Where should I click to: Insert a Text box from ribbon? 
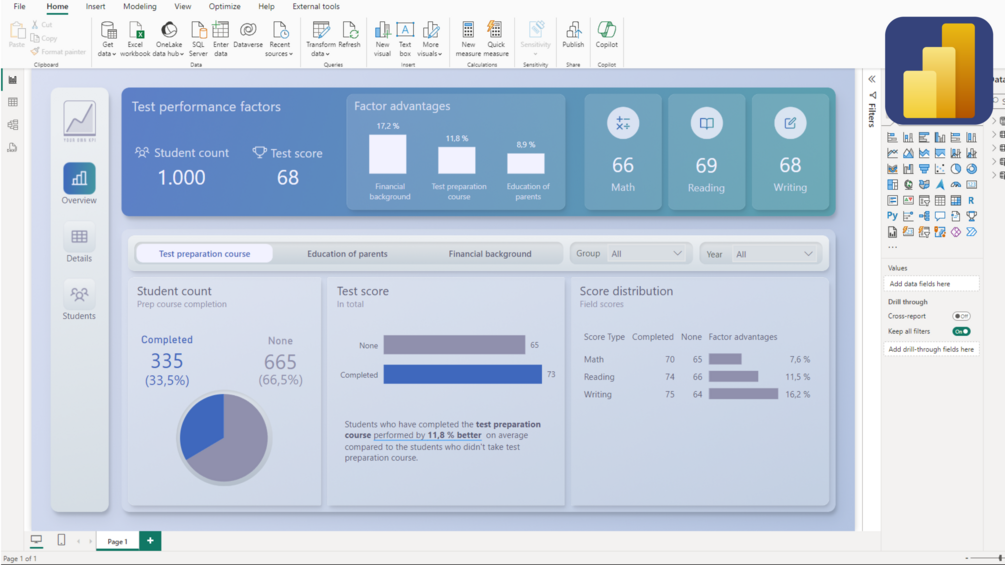click(405, 38)
